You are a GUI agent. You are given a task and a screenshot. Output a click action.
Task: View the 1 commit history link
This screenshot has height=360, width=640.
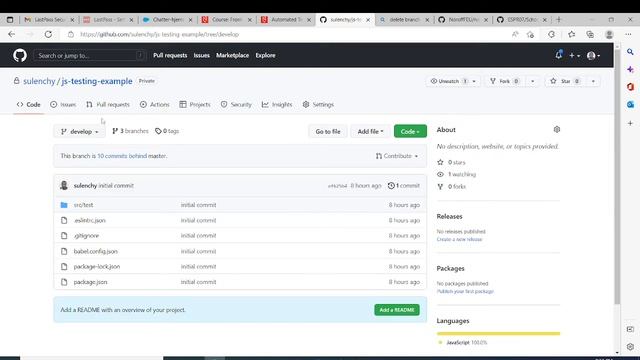pos(404,186)
